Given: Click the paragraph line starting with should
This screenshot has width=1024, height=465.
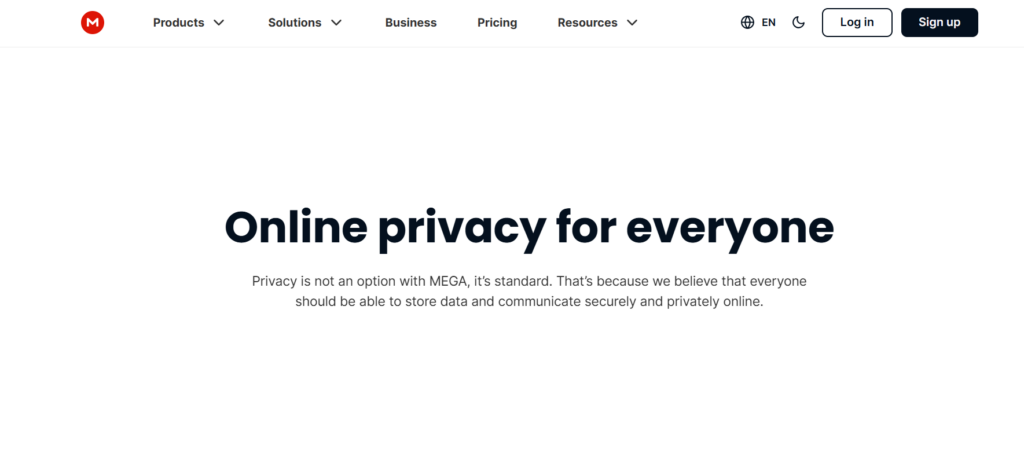Looking at the screenshot, I should point(529,302).
